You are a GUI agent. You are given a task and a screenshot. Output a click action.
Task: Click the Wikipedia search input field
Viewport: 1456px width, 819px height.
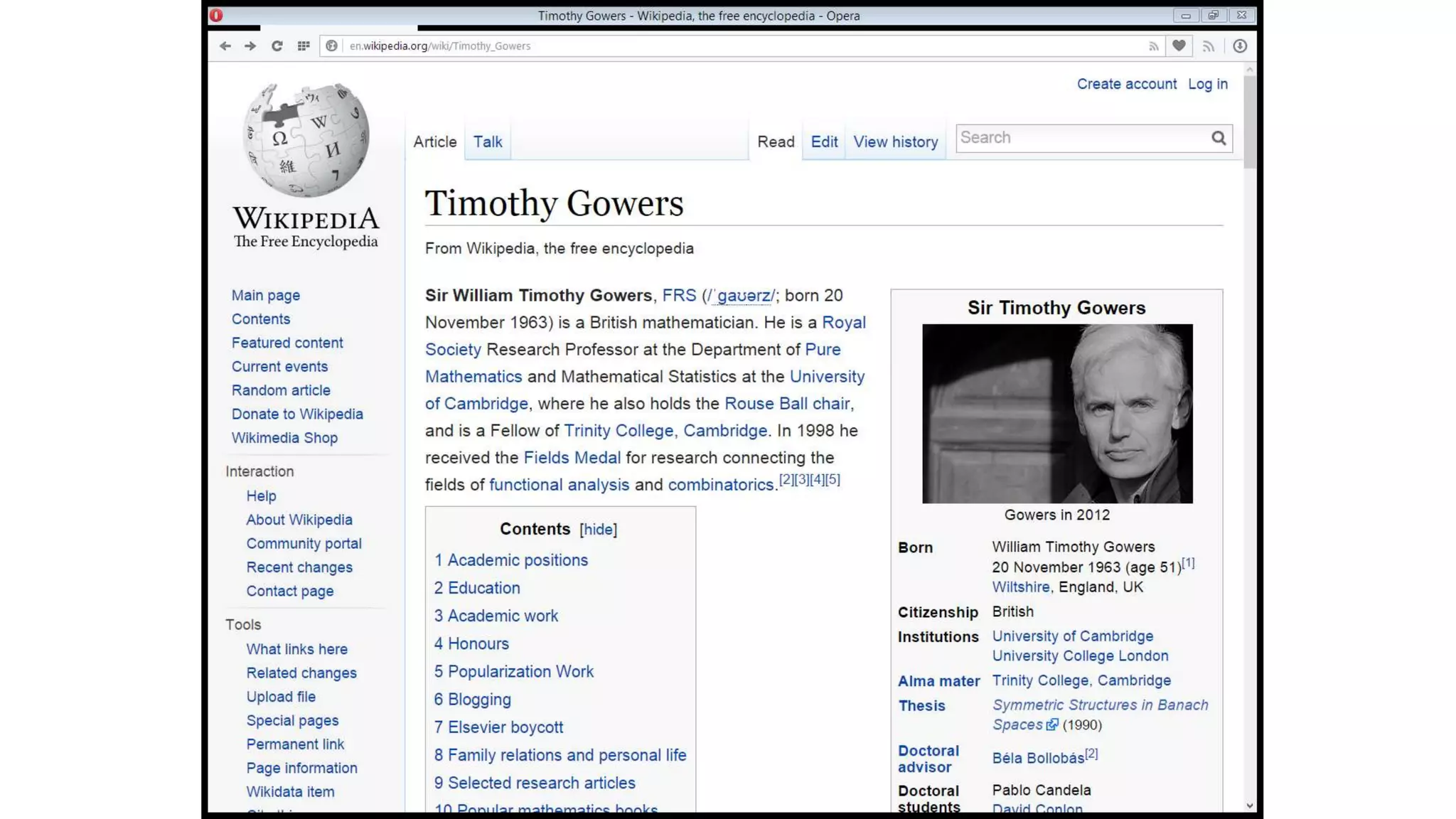click(1081, 138)
